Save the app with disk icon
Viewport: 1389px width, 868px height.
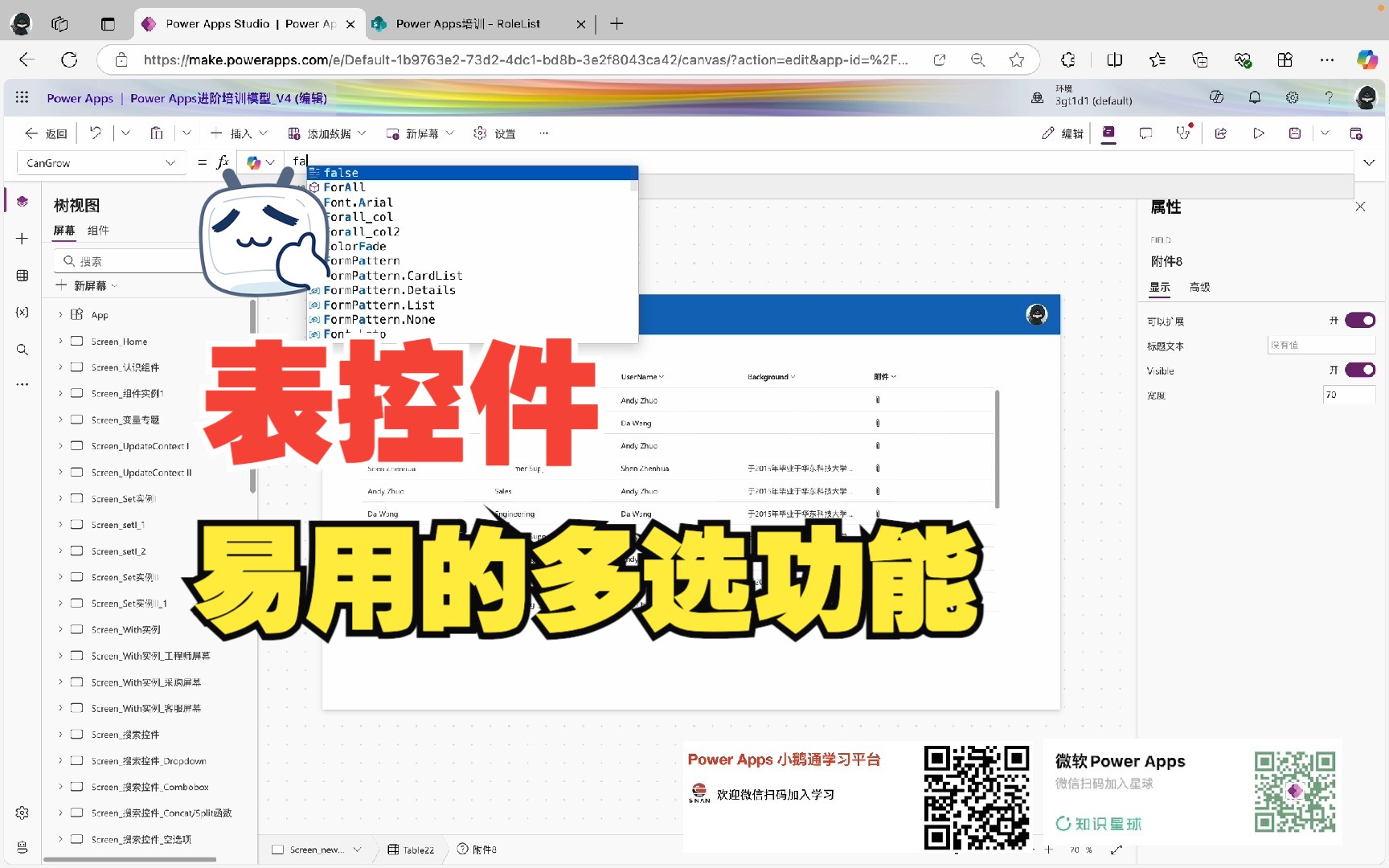coord(1295,133)
